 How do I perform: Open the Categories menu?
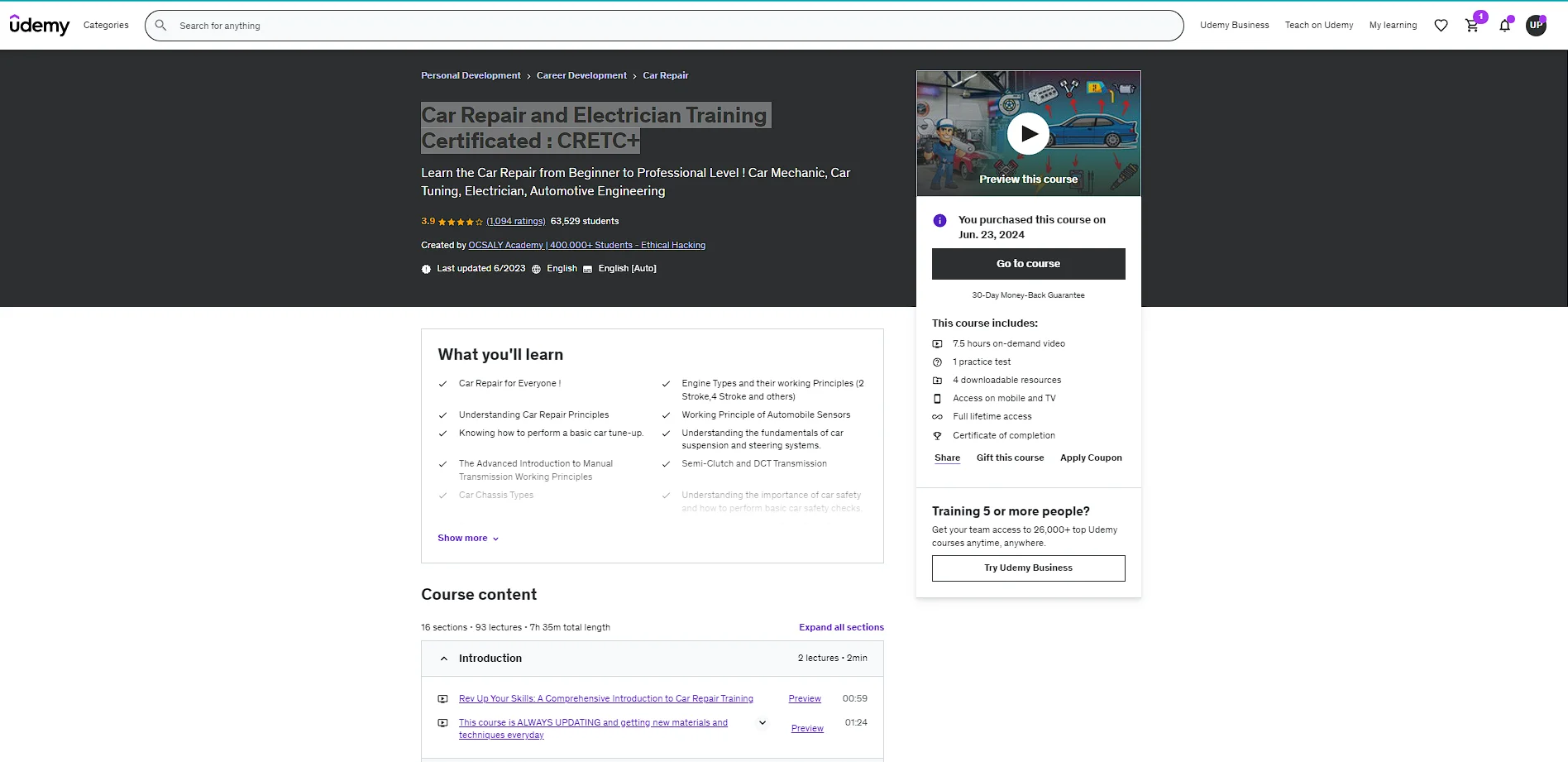click(x=106, y=26)
